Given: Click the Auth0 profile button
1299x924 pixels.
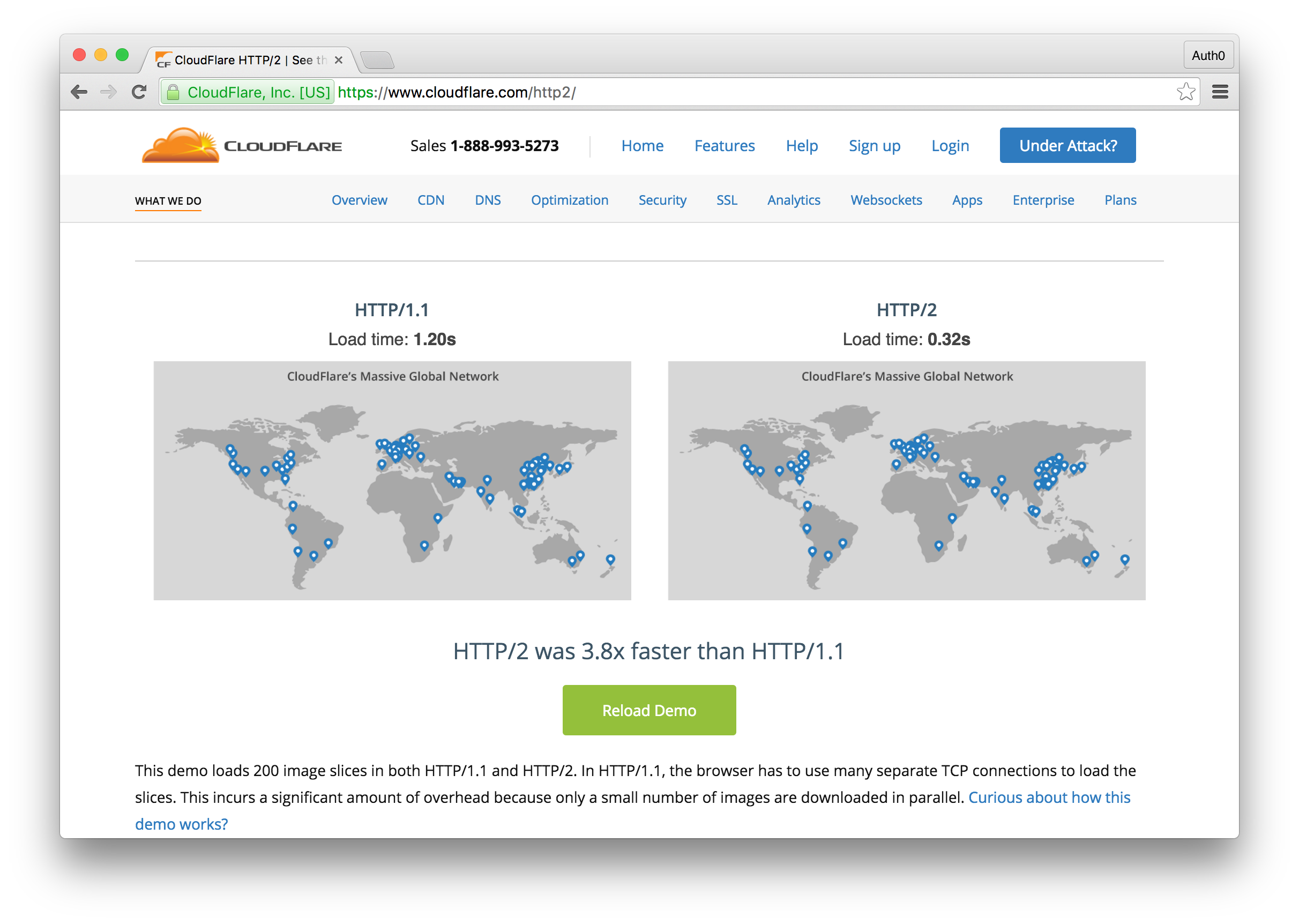Looking at the screenshot, I should point(1208,55).
